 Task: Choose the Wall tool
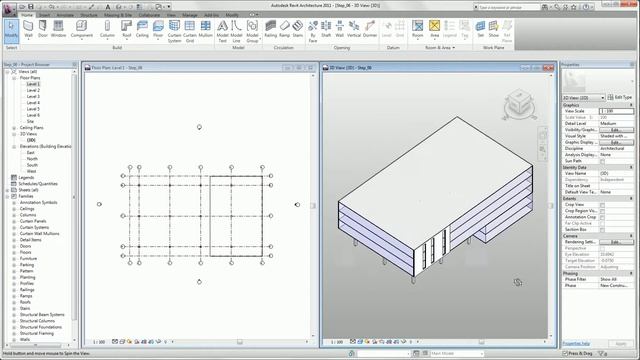pyautogui.click(x=28, y=30)
